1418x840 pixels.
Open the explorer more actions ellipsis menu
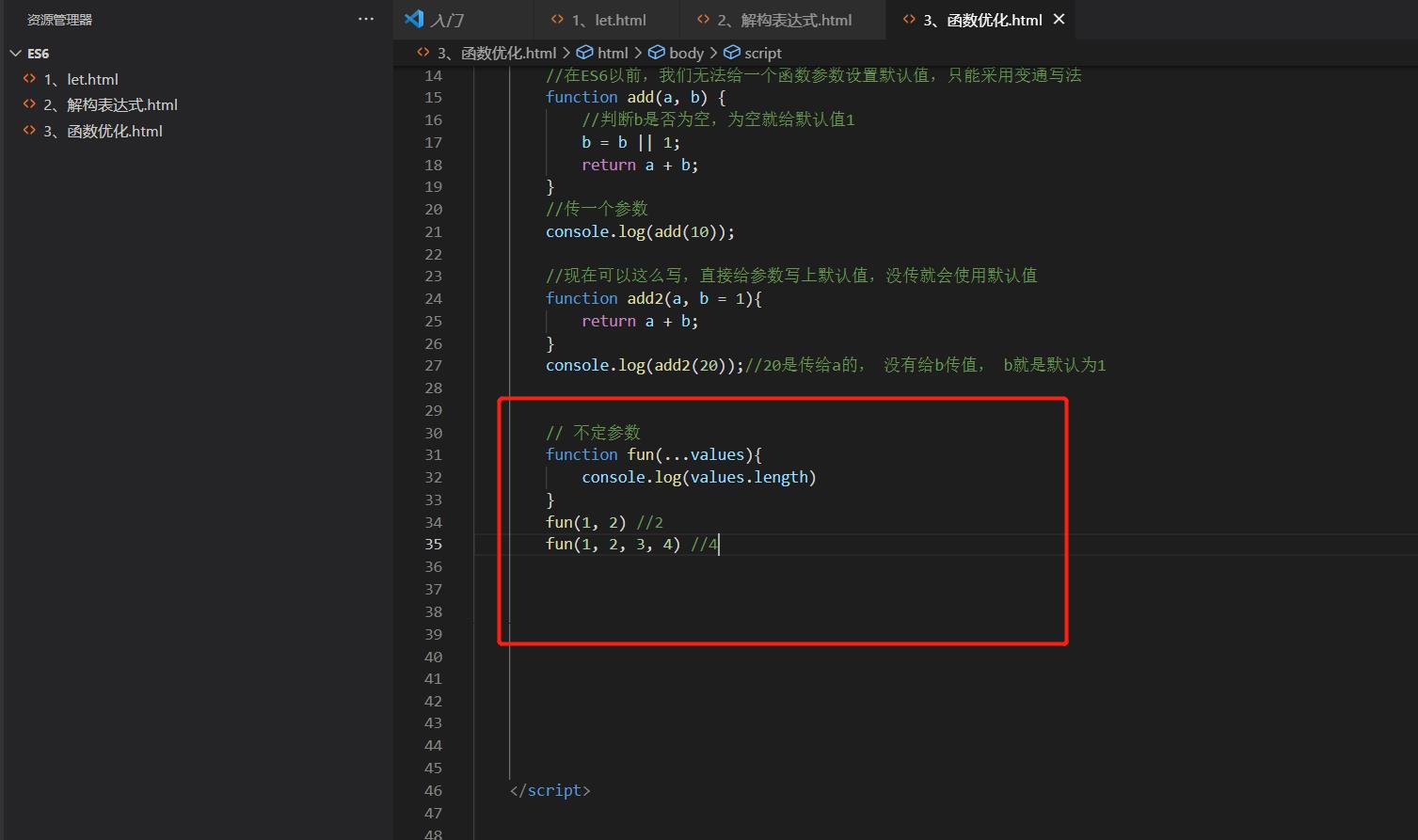coord(366,19)
